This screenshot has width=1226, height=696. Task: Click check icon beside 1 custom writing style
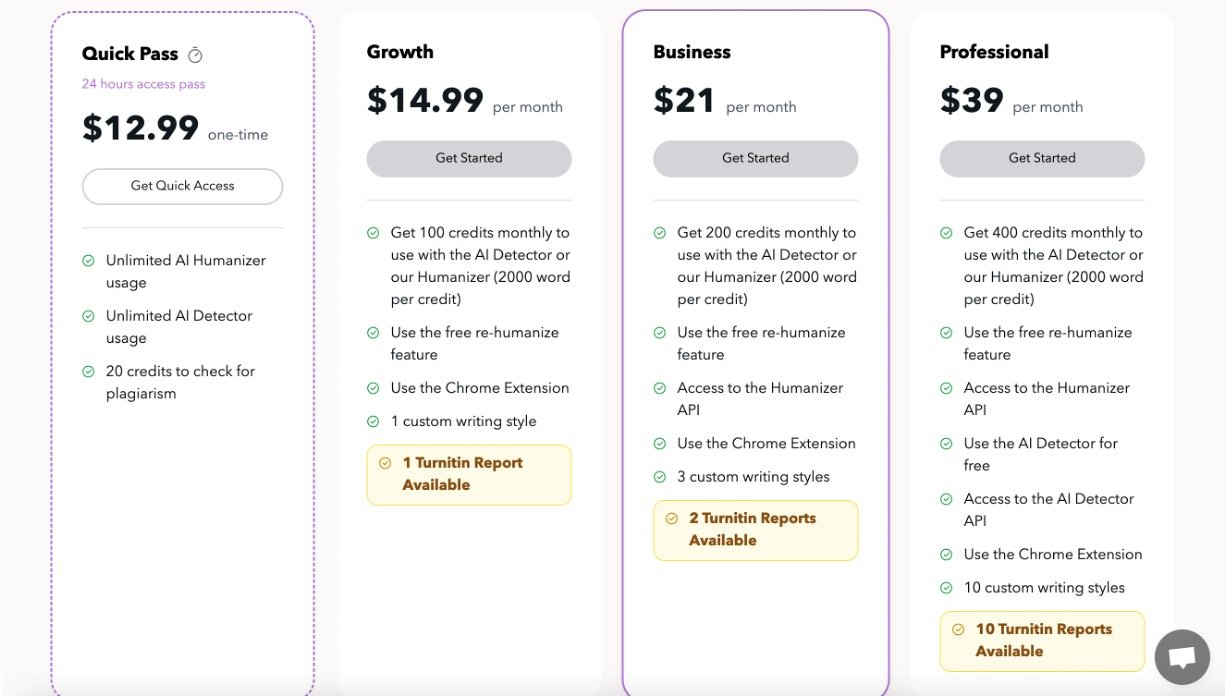pyautogui.click(x=373, y=422)
